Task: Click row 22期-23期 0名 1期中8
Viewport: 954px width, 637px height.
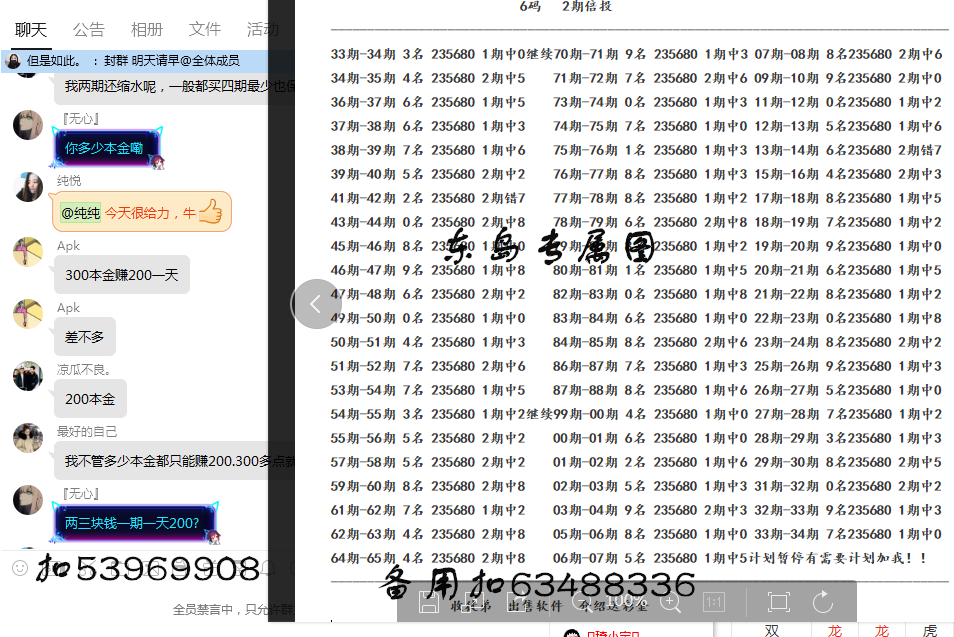Action: point(848,318)
